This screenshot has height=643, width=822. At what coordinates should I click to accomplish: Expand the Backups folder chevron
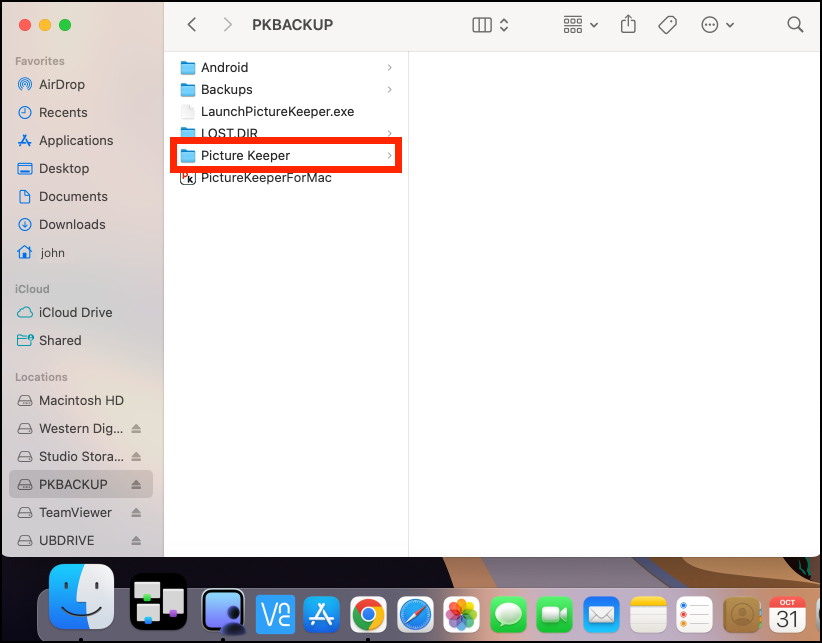(390, 90)
